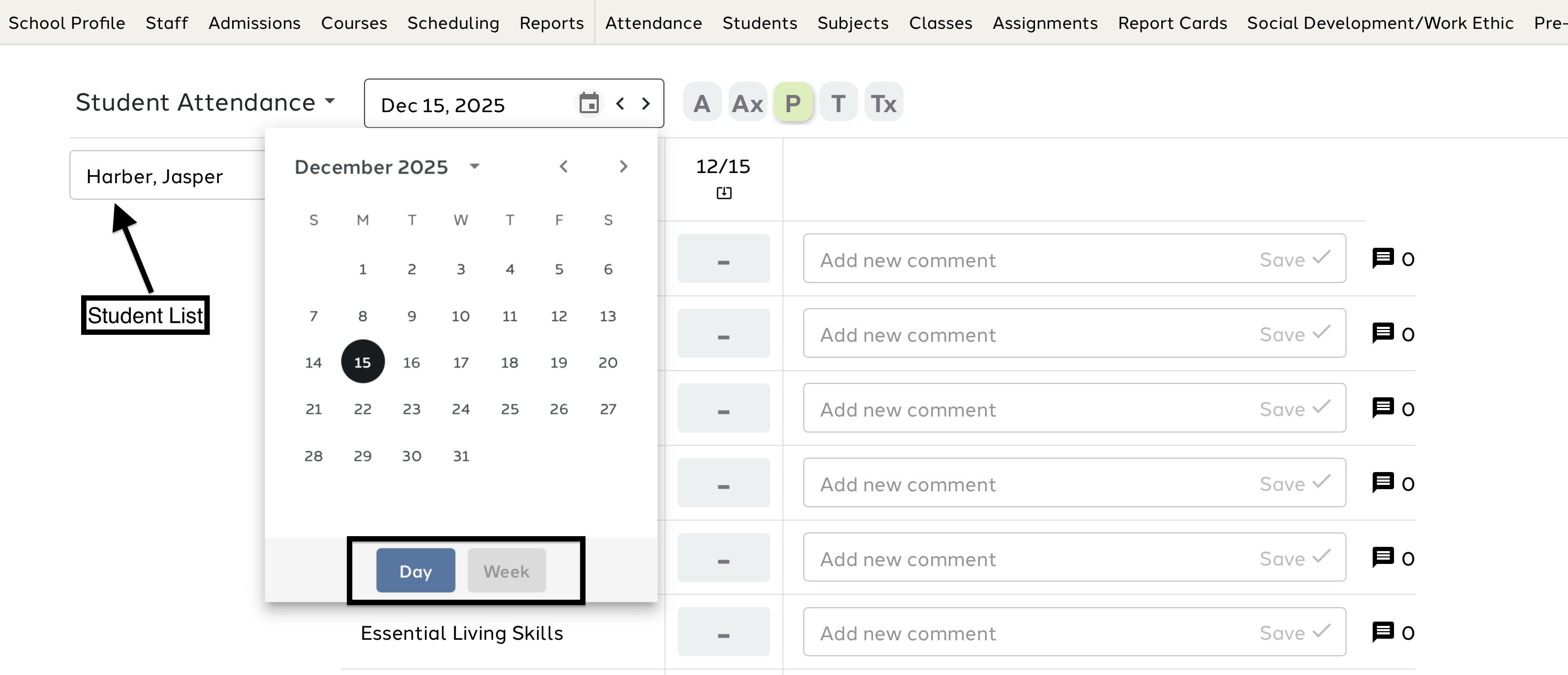
Task: Select the Absent (A) attendance code
Action: point(702,103)
